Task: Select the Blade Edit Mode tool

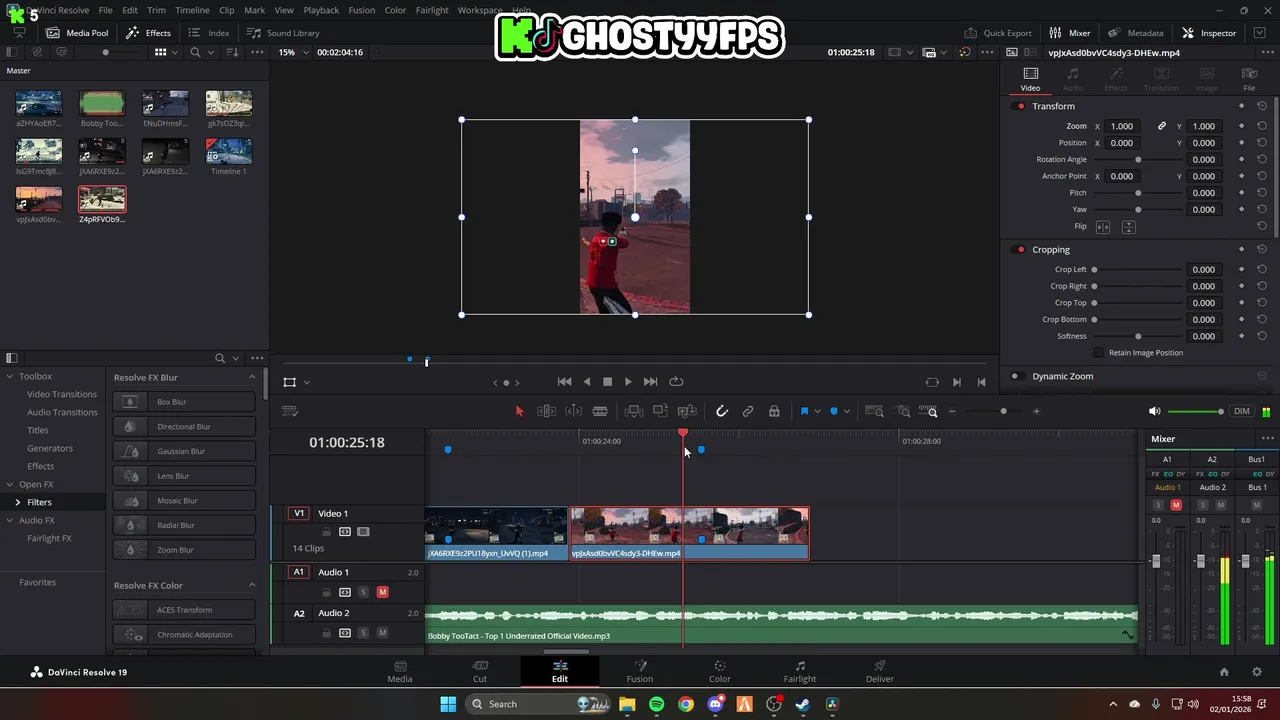Action: [x=600, y=411]
